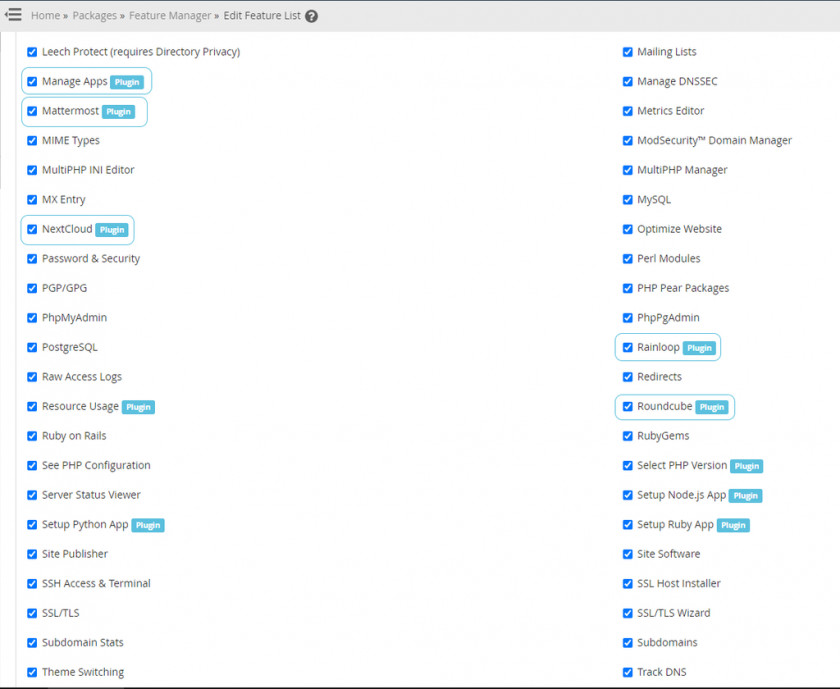The height and width of the screenshot is (689, 840).
Task: Open Packages breadcrumb link
Action: pyautogui.click(x=94, y=16)
